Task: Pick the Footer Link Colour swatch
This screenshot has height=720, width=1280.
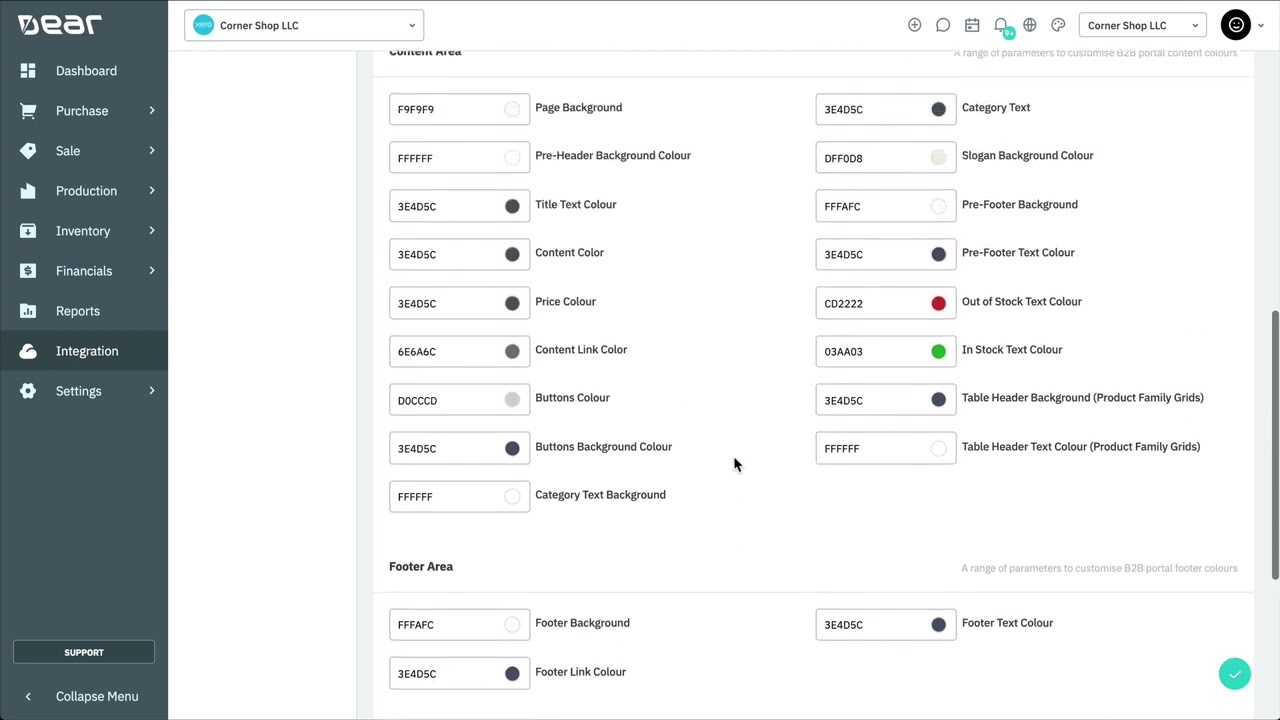Action: point(512,673)
